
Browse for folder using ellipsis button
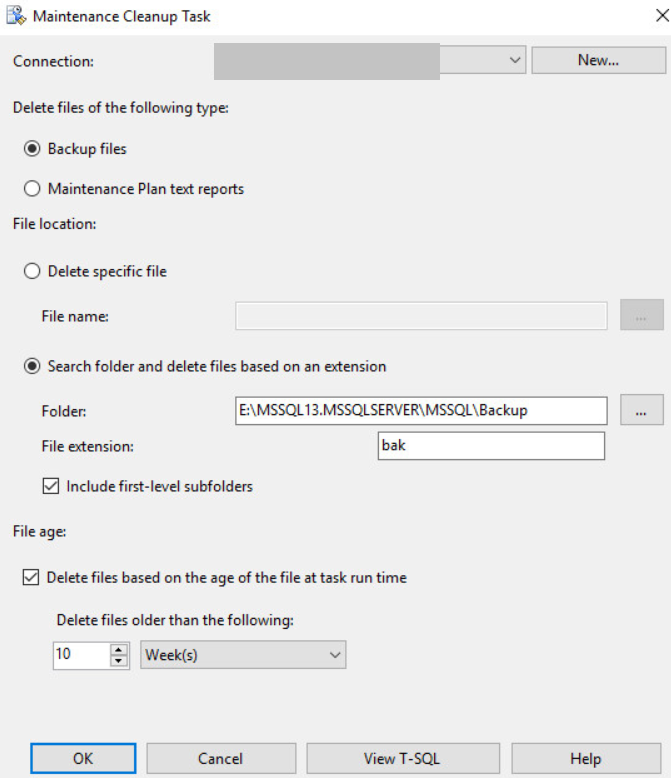point(641,411)
